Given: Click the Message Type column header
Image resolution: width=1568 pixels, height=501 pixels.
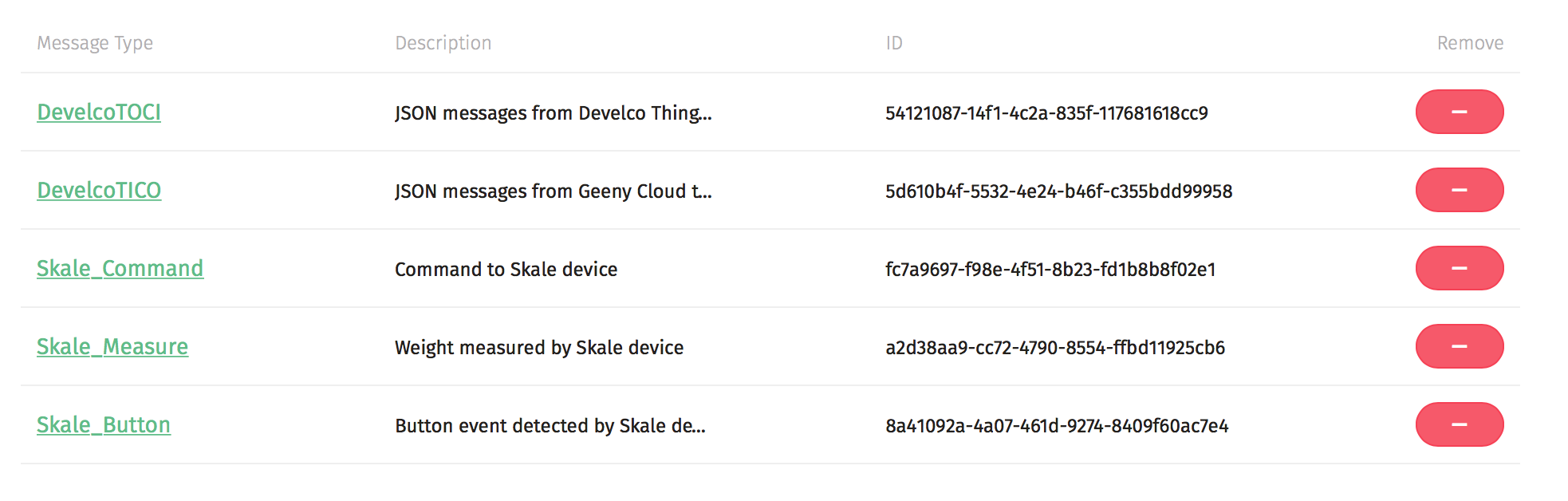Looking at the screenshot, I should 95,43.
